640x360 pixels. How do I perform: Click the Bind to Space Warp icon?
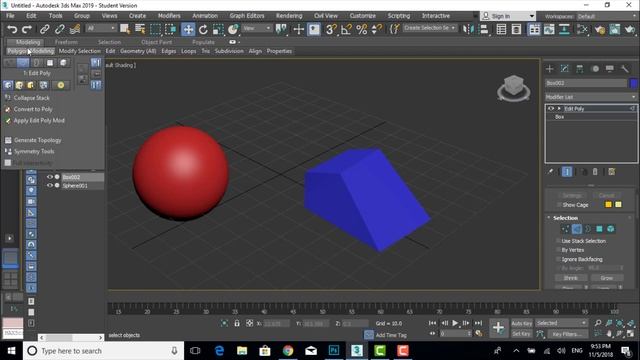pyautogui.click(x=75, y=29)
